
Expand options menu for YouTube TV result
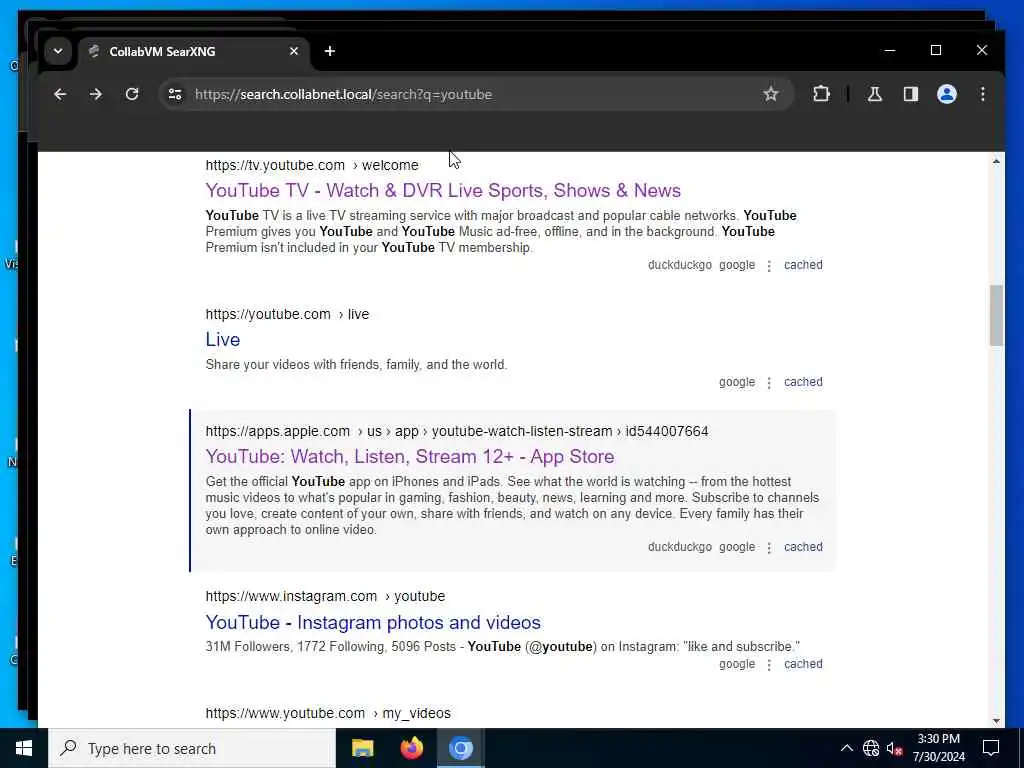(769, 266)
